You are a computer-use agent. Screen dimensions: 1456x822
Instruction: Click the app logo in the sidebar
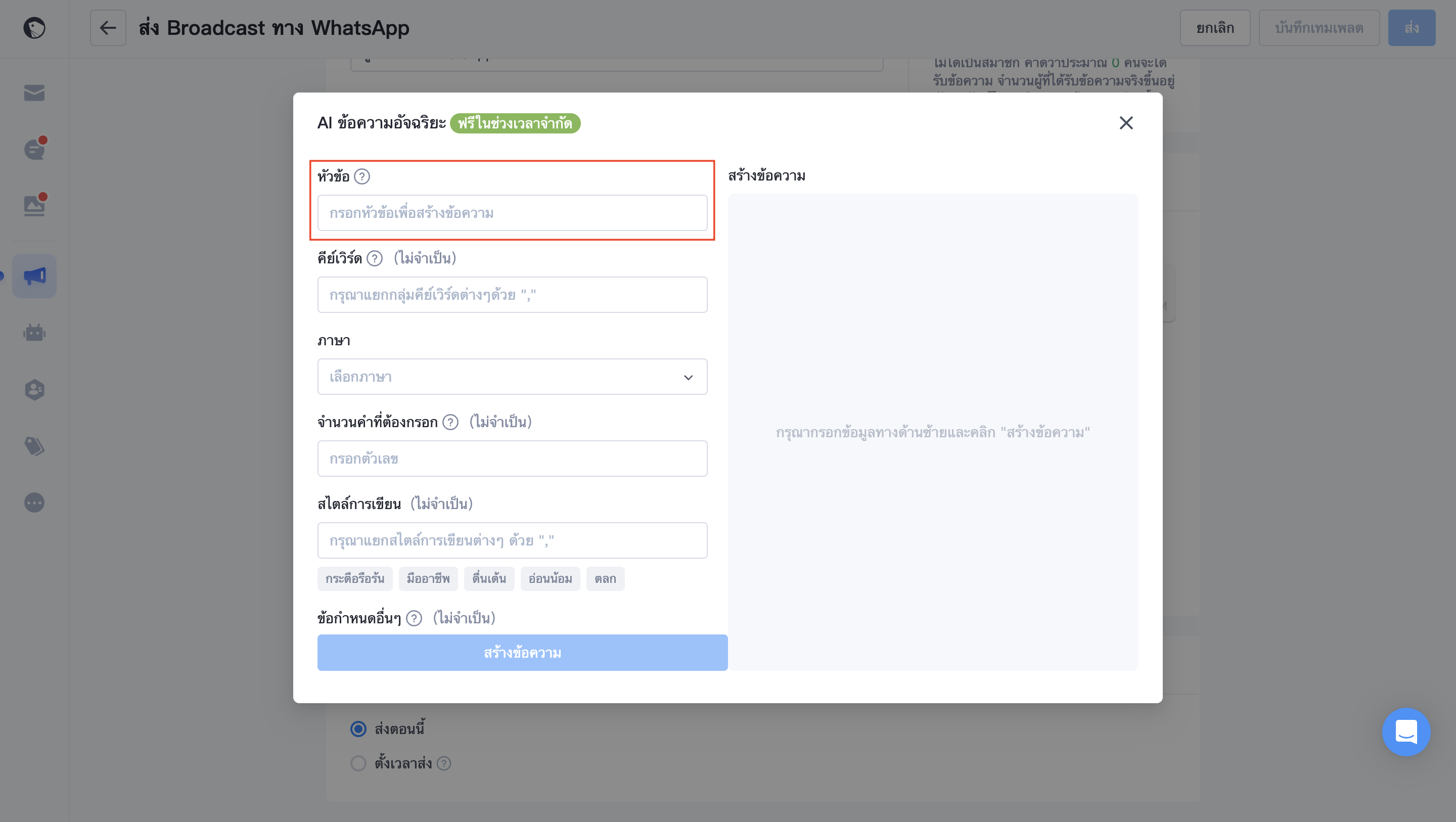tap(34, 28)
